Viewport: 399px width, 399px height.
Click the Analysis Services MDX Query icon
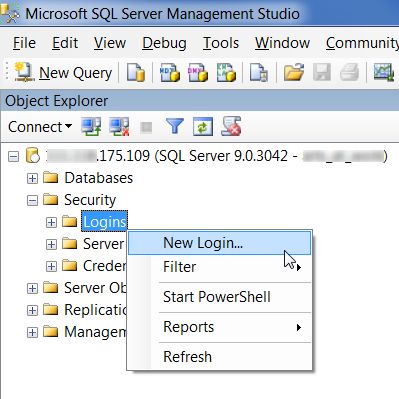point(170,72)
